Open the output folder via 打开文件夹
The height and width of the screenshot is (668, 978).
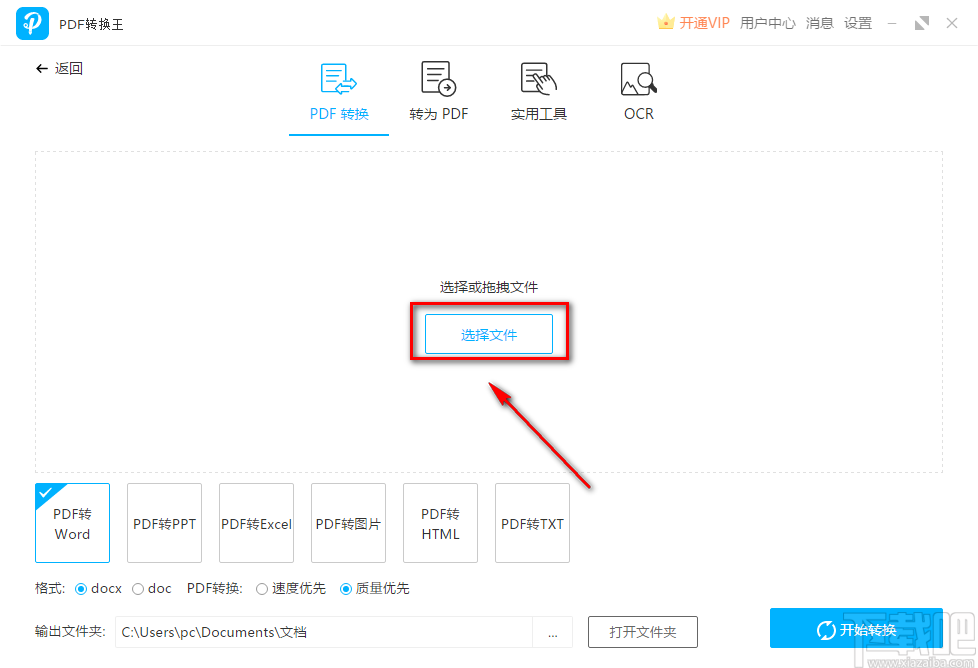(642, 632)
